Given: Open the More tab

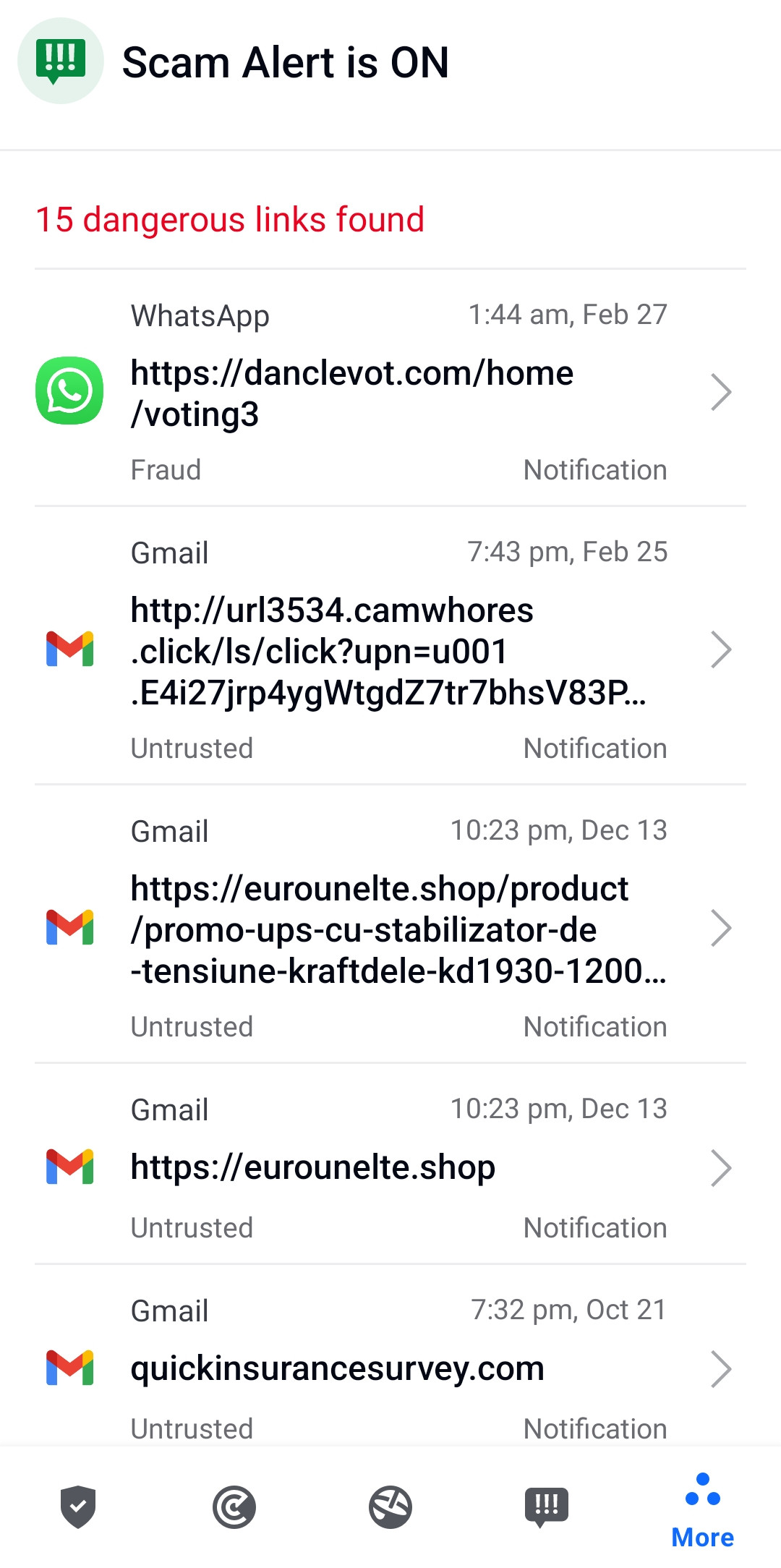Looking at the screenshot, I should (x=703, y=1511).
